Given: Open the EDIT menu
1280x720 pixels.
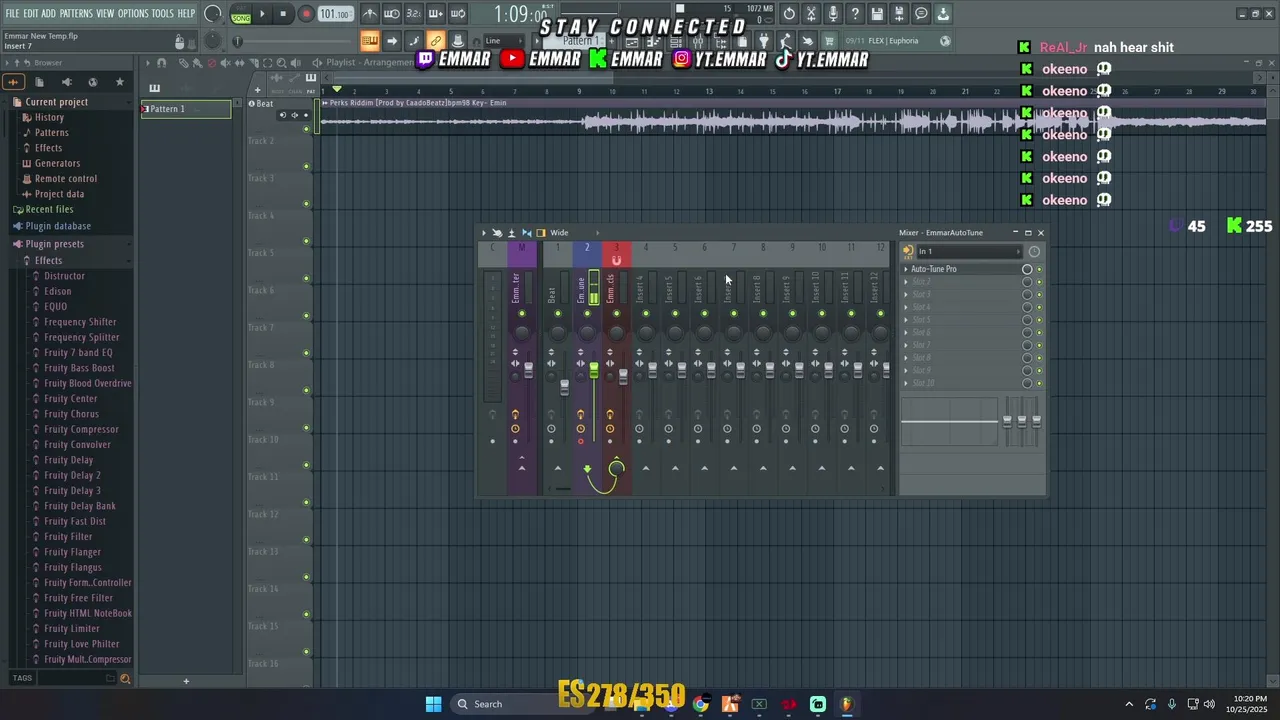Looking at the screenshot, I should tap(31, 13).
